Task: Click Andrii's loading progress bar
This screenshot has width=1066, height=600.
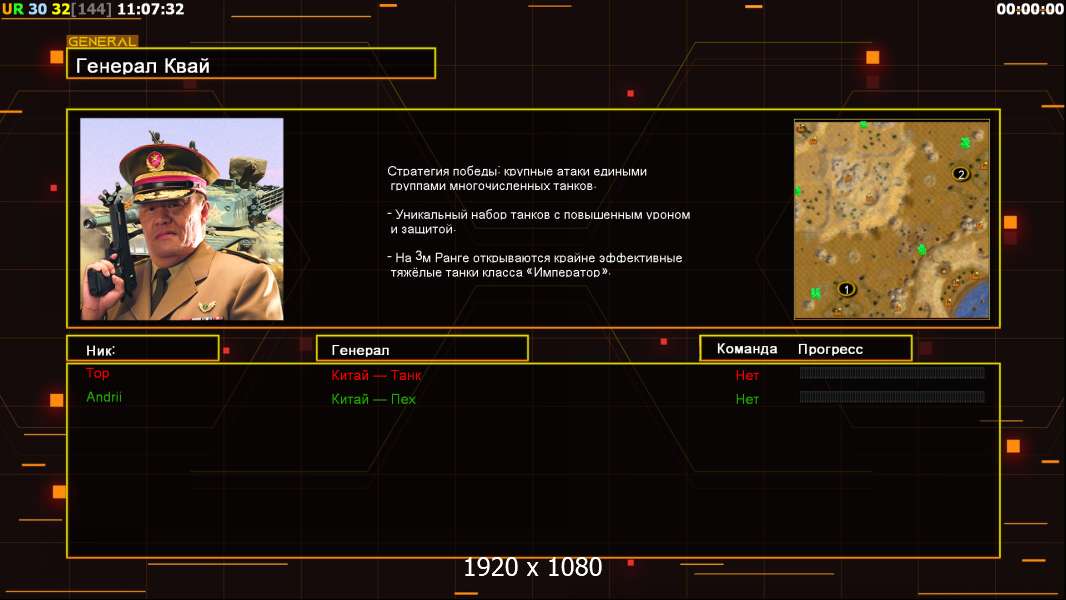Action: pos(892,397)
